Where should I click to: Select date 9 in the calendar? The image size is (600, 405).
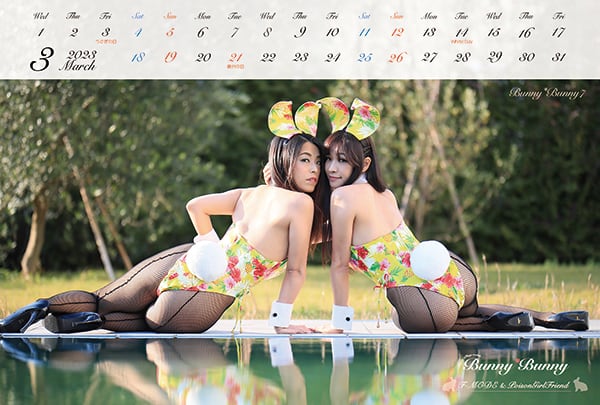(x=300, y=32)
